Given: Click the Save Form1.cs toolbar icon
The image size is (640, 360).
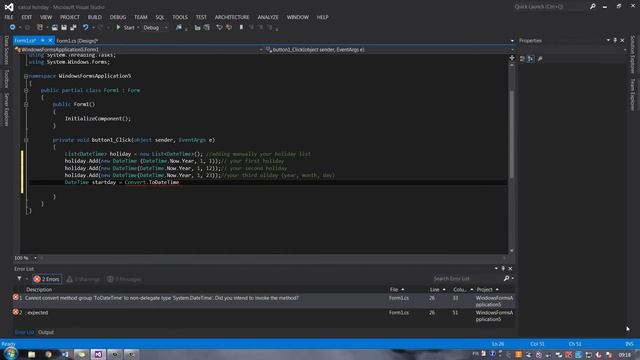Looking at the screenshot, I should [x=64, y=27].
